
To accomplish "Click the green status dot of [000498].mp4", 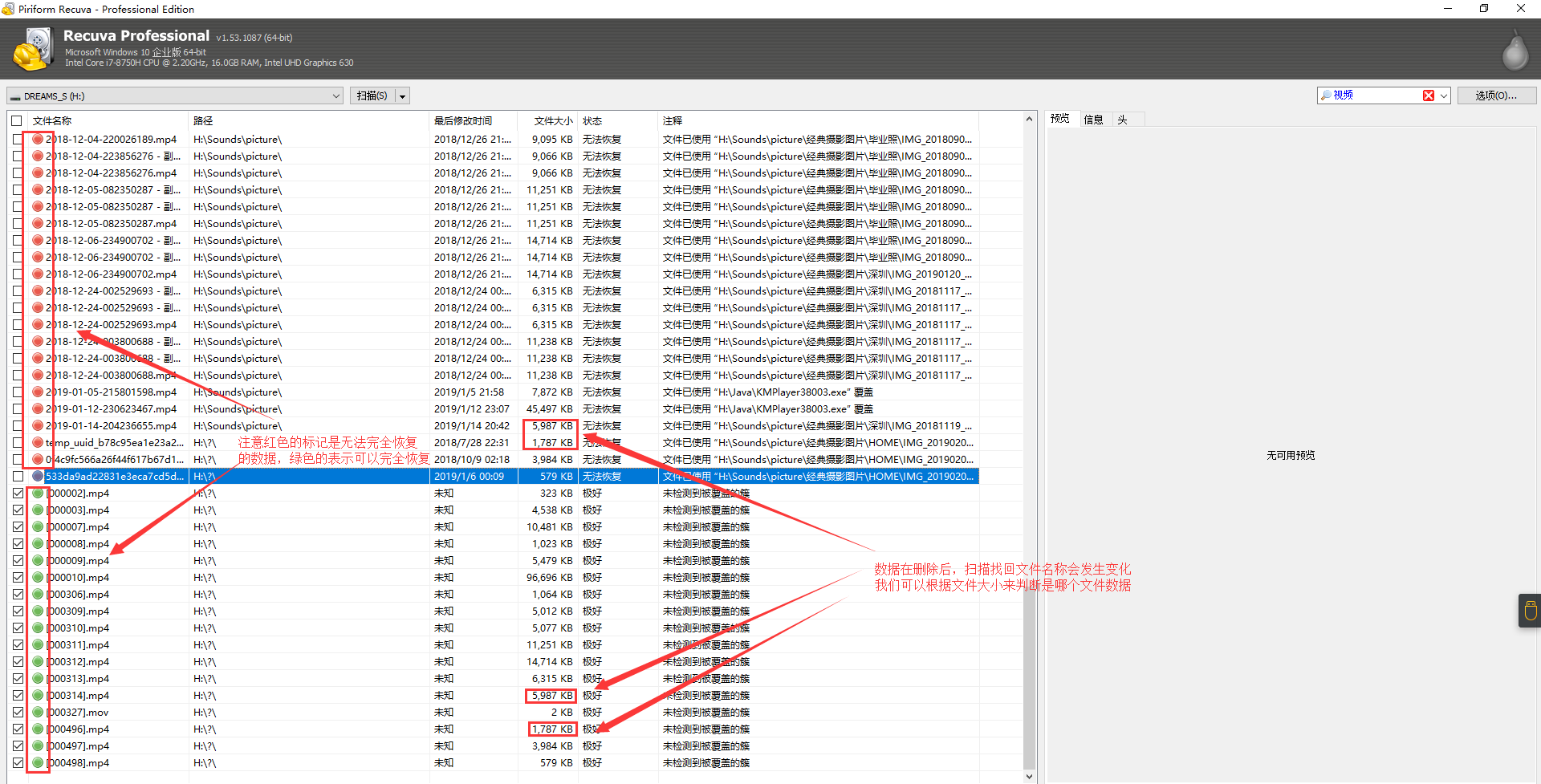I will [38, 763].
